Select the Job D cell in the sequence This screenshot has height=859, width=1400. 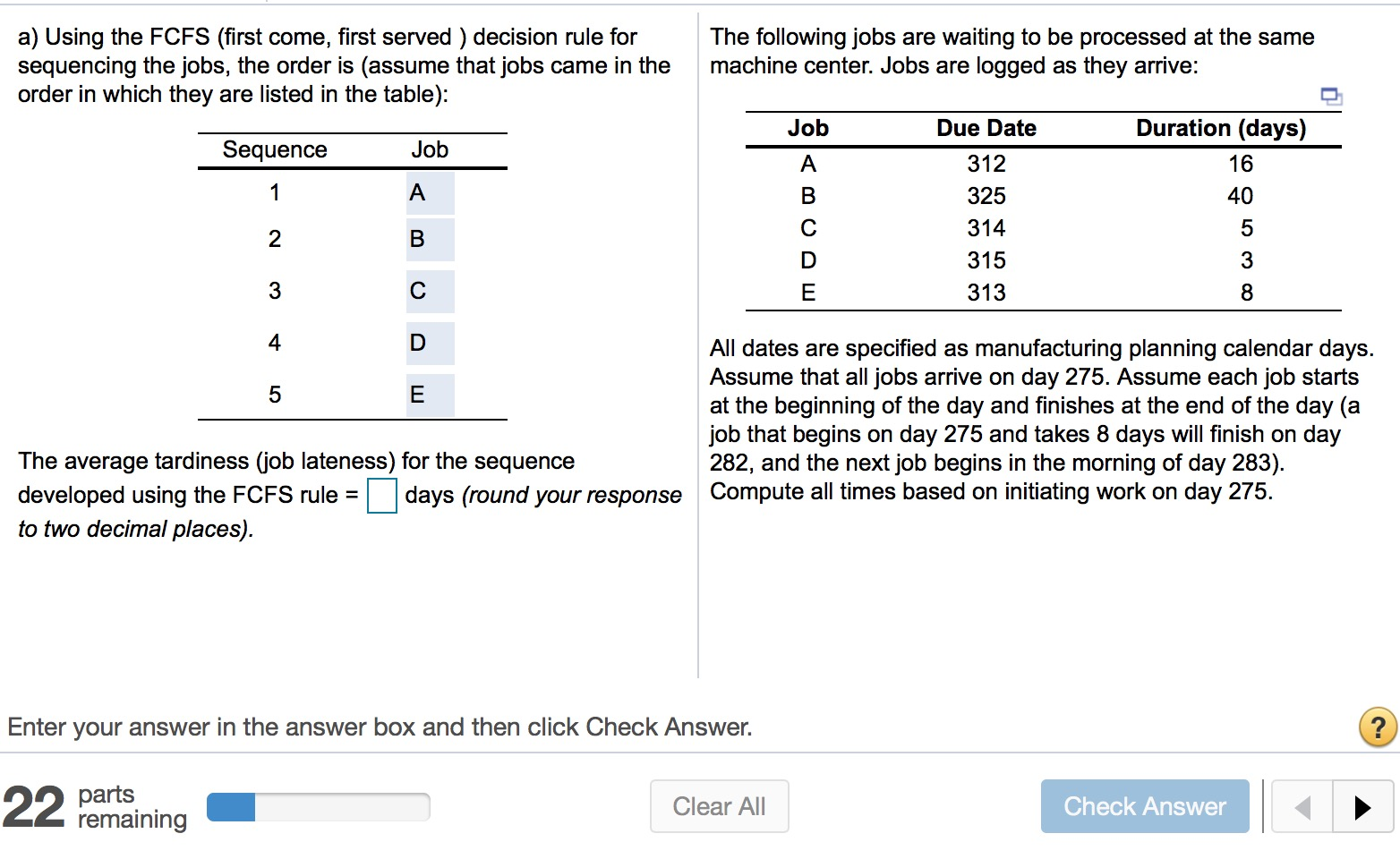(x=430, y=343)
